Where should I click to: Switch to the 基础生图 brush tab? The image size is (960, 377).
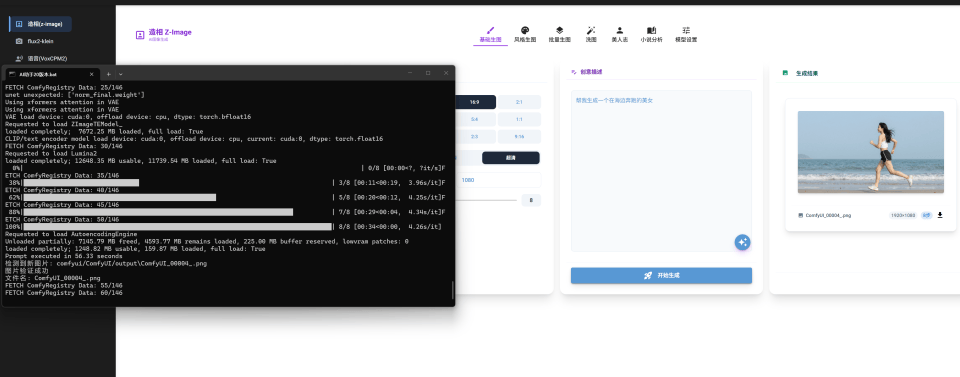490,34
